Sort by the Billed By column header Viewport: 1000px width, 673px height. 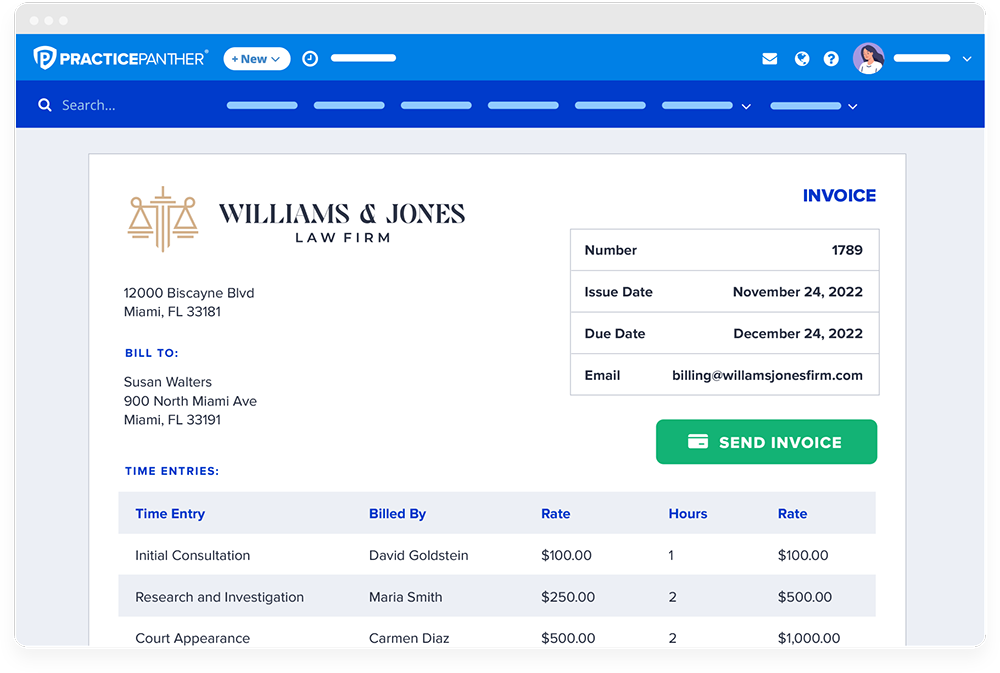[397, 514]
